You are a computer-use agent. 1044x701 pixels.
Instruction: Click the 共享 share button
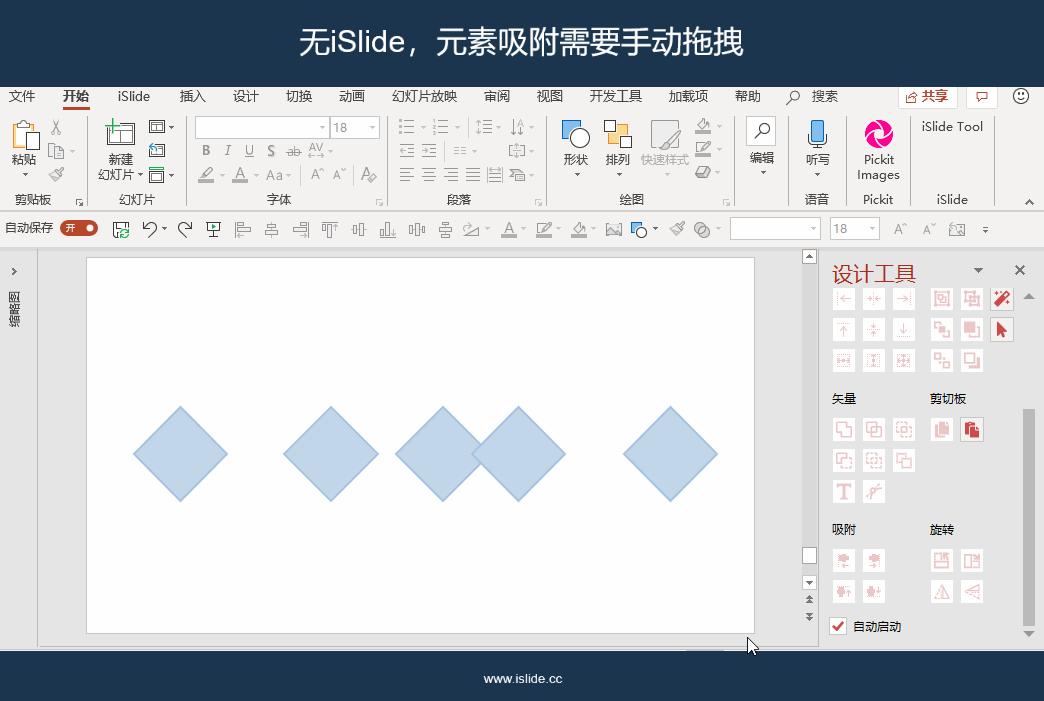click(927, 97)
